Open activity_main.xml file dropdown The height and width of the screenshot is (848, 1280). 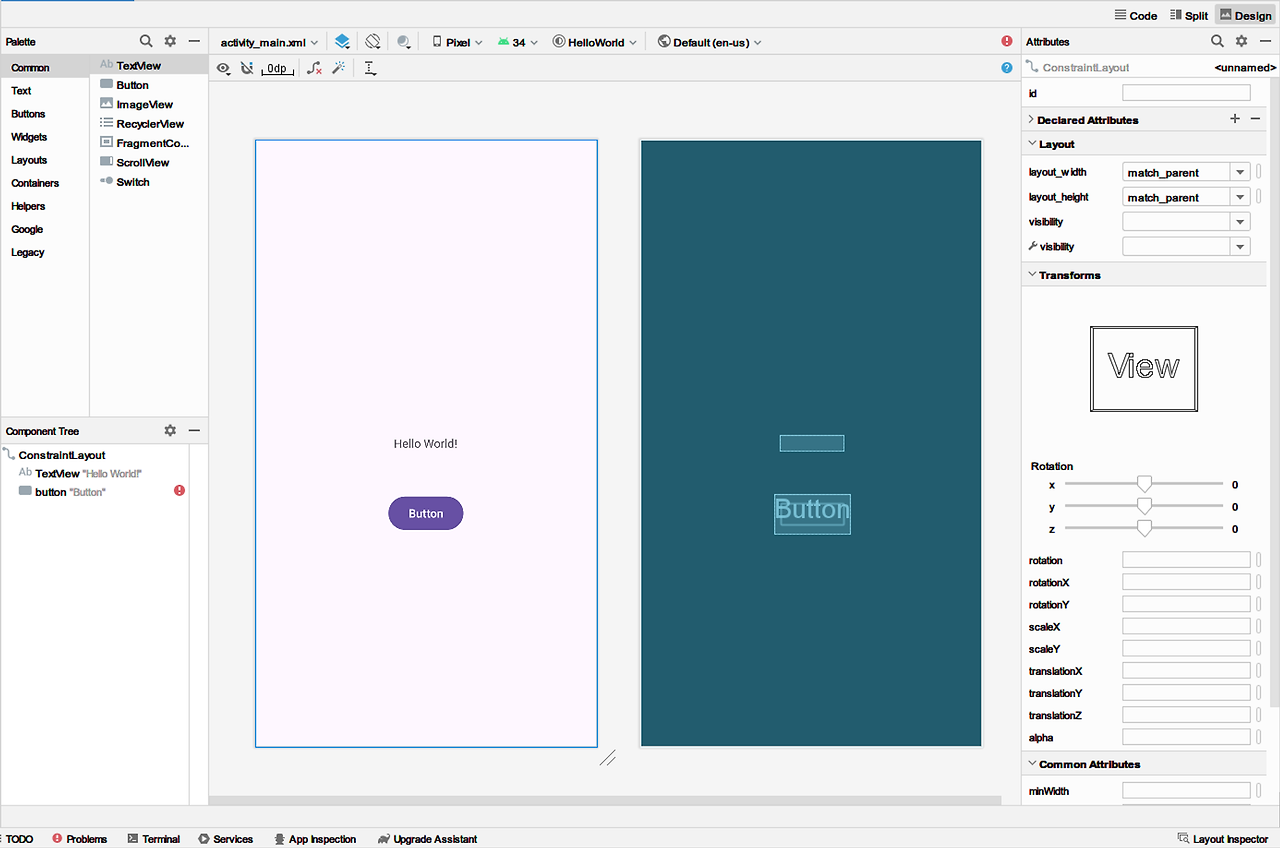click(269, 42)
